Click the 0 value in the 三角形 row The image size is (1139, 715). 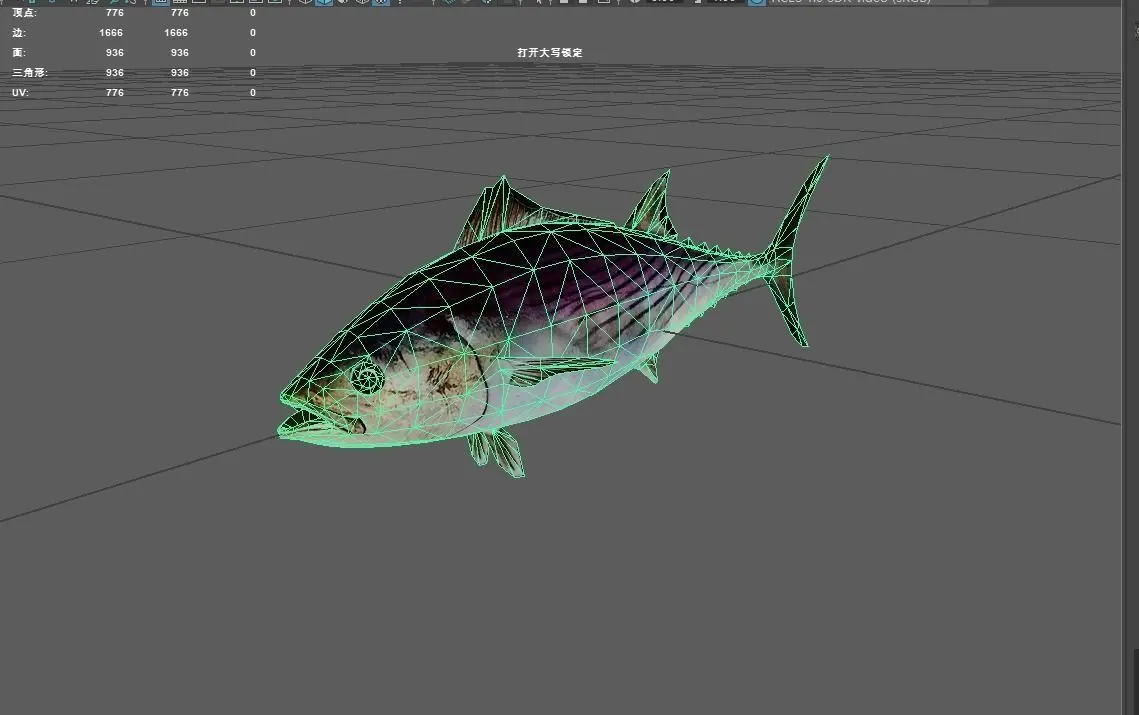[x=253, y=73]
